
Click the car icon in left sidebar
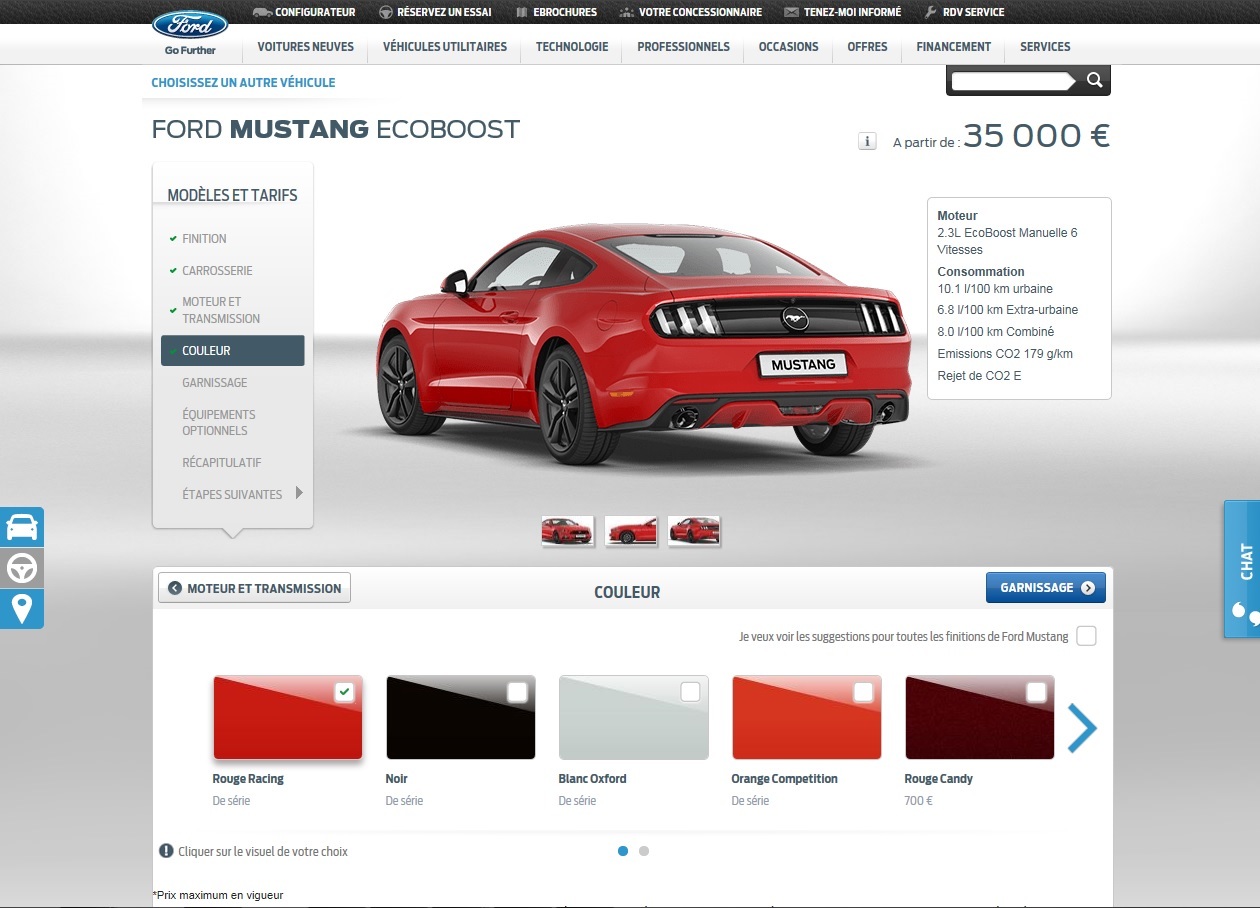[22, 526]
